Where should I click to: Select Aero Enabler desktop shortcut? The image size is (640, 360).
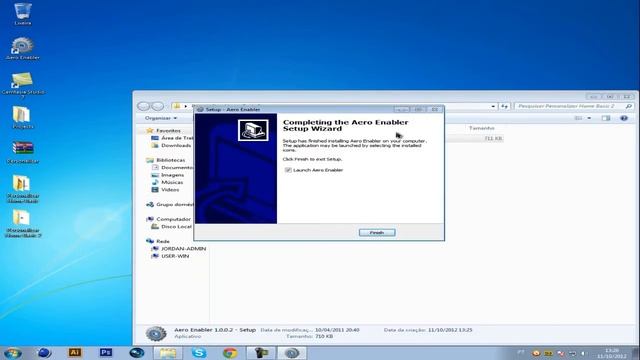tap(23, 48)
